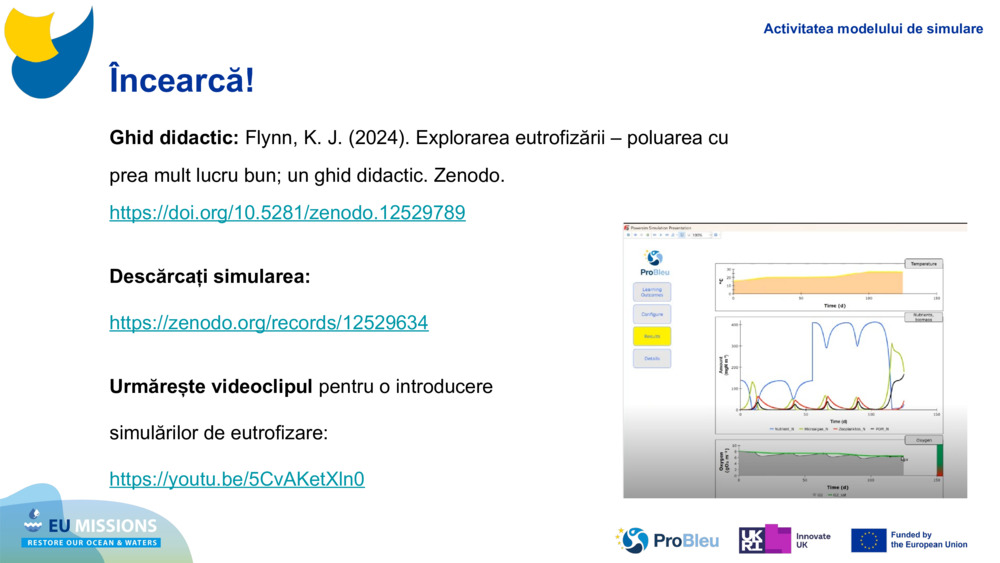The width and height of the screenshot is (1000, 563).
Task: Click the ProBleu logo inside the simulation
Action: (654, 263)
